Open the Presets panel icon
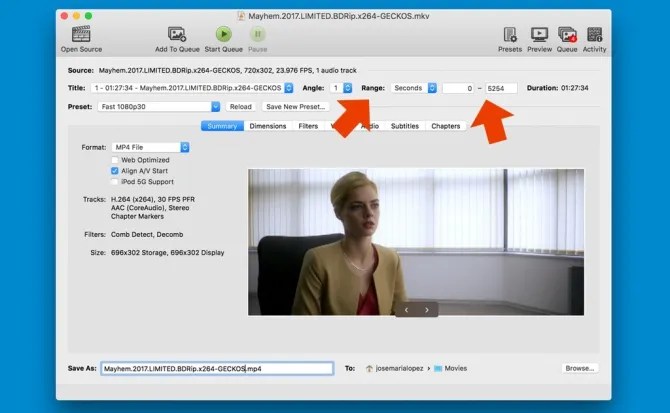This screenshot has height=413, width=670. pyautogui.click(x=510, y=34)
